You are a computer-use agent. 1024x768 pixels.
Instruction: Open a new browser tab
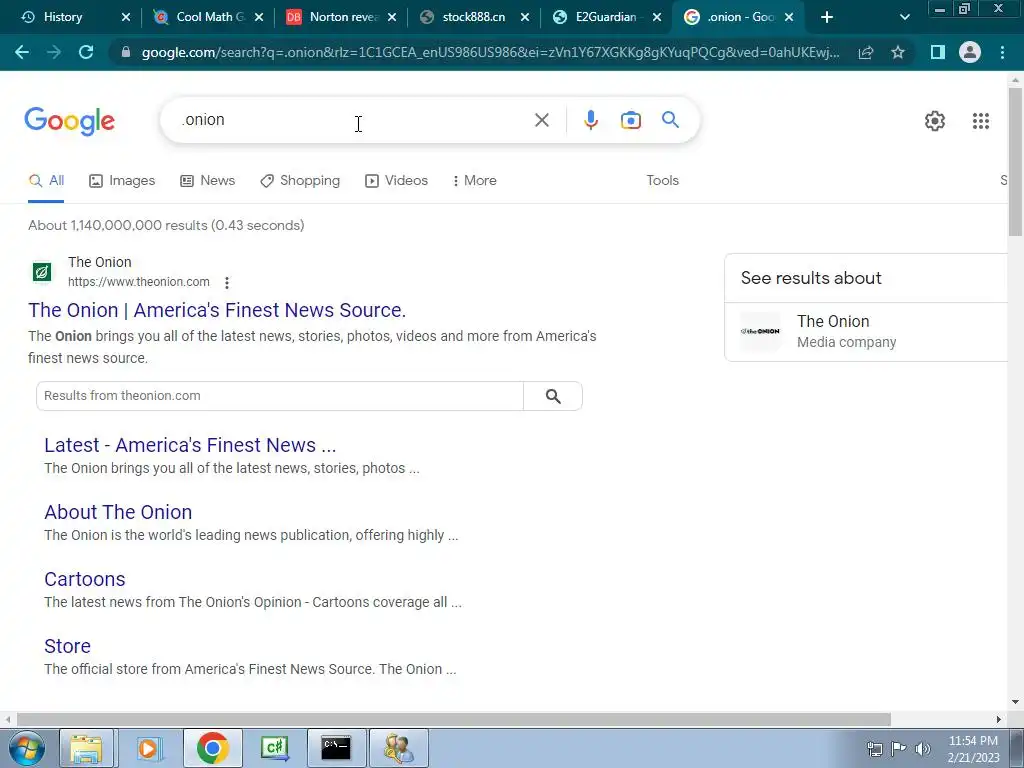pos(827,17)
